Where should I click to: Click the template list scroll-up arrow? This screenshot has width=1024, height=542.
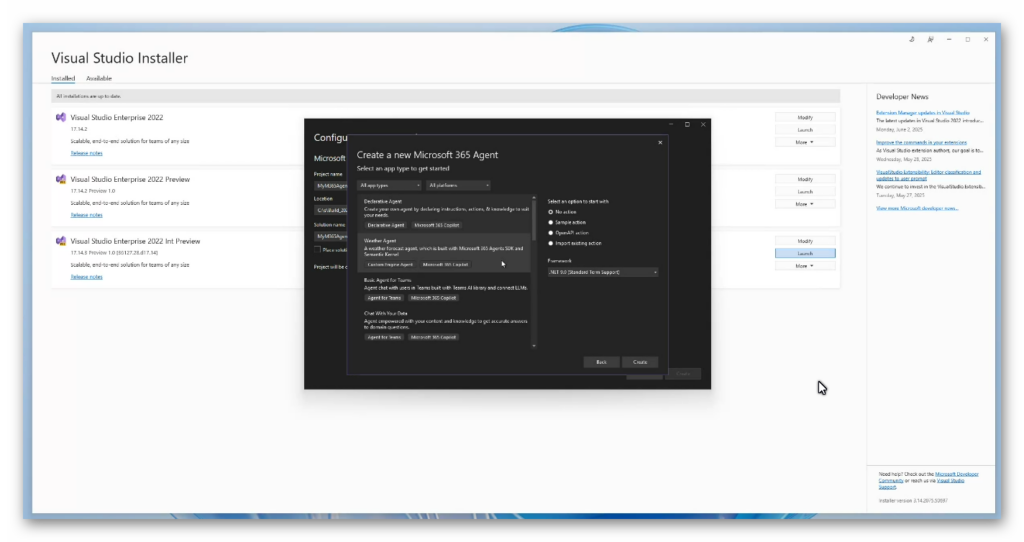point(534,198)
